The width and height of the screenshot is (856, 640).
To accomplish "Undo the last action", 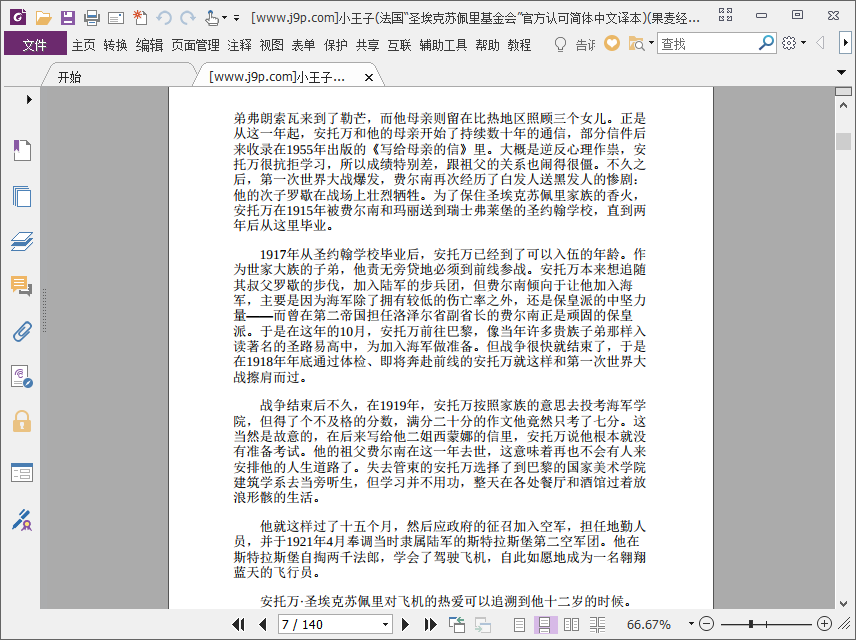I will (x=164, y=18).
